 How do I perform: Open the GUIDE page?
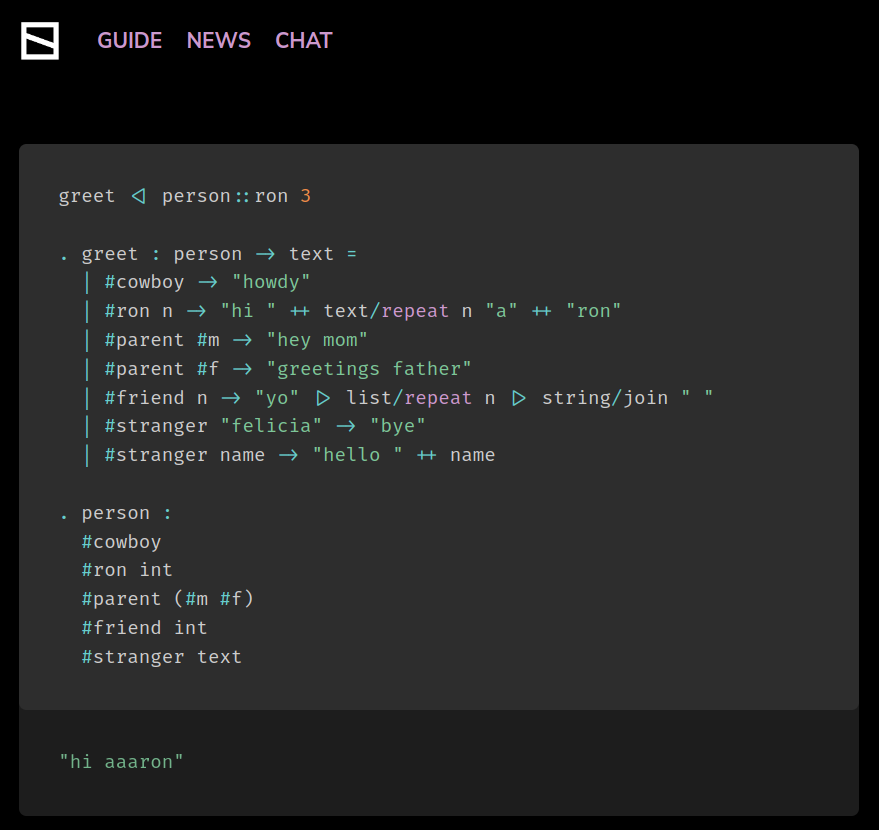pyautogui.click(x=129, y=40)
